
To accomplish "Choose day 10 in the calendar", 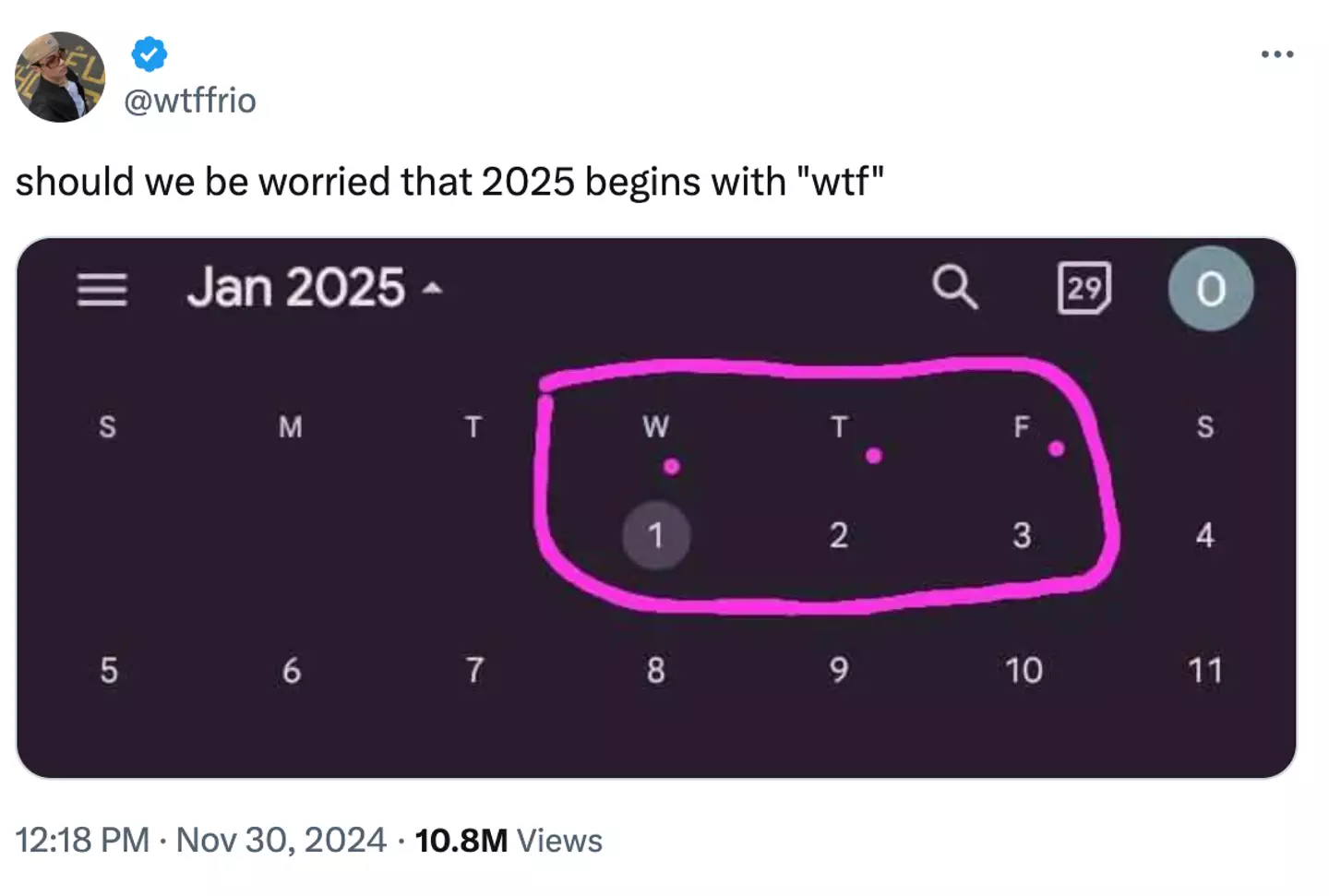I will click(1024, 670).
